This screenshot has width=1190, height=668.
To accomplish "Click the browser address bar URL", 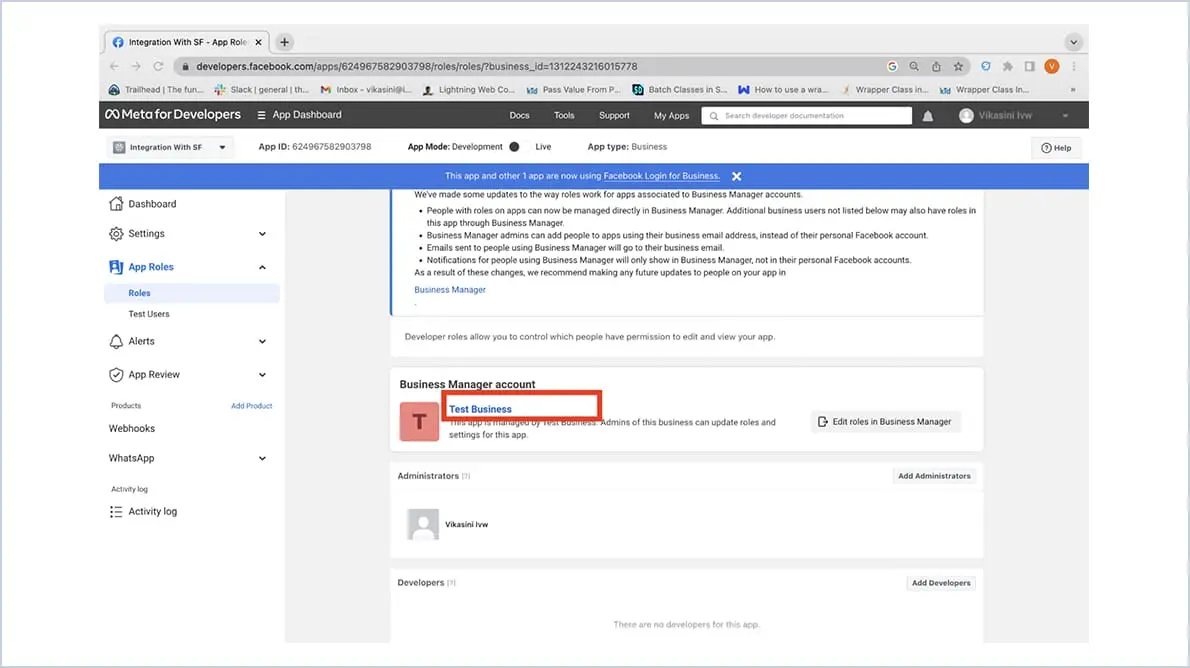I will point(417,67).
